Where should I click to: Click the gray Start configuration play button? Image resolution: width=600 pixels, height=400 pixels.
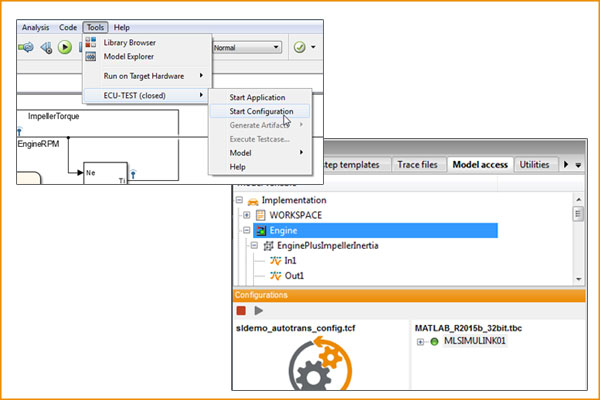pos(259,310)
